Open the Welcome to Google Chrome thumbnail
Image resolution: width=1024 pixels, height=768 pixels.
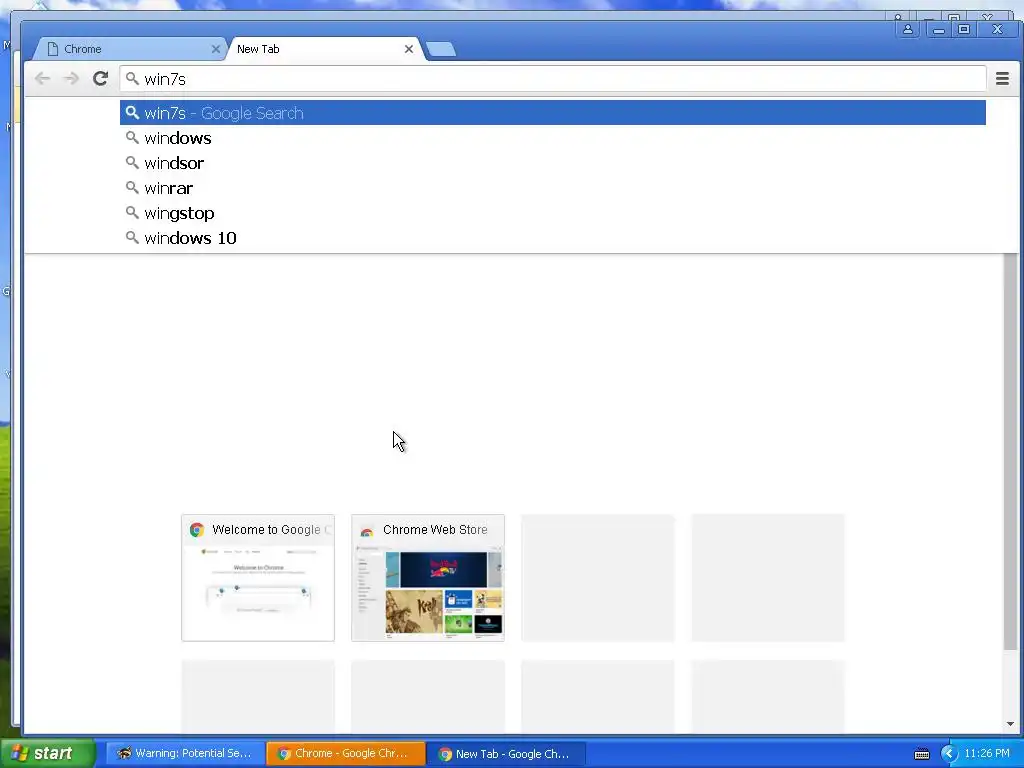coord(258,578)
